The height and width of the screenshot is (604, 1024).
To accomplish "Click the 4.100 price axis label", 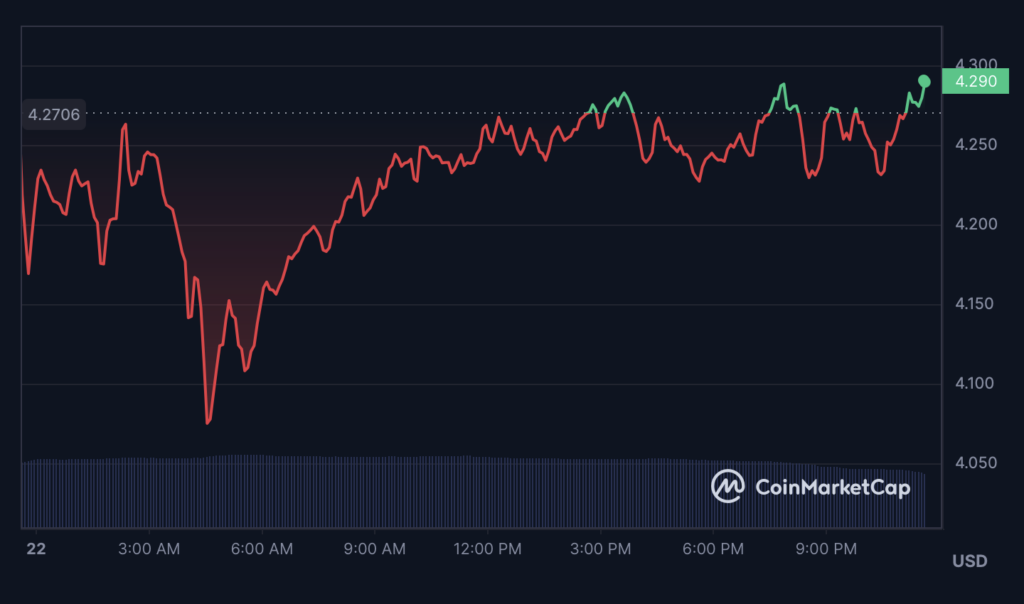I will 976,383.
